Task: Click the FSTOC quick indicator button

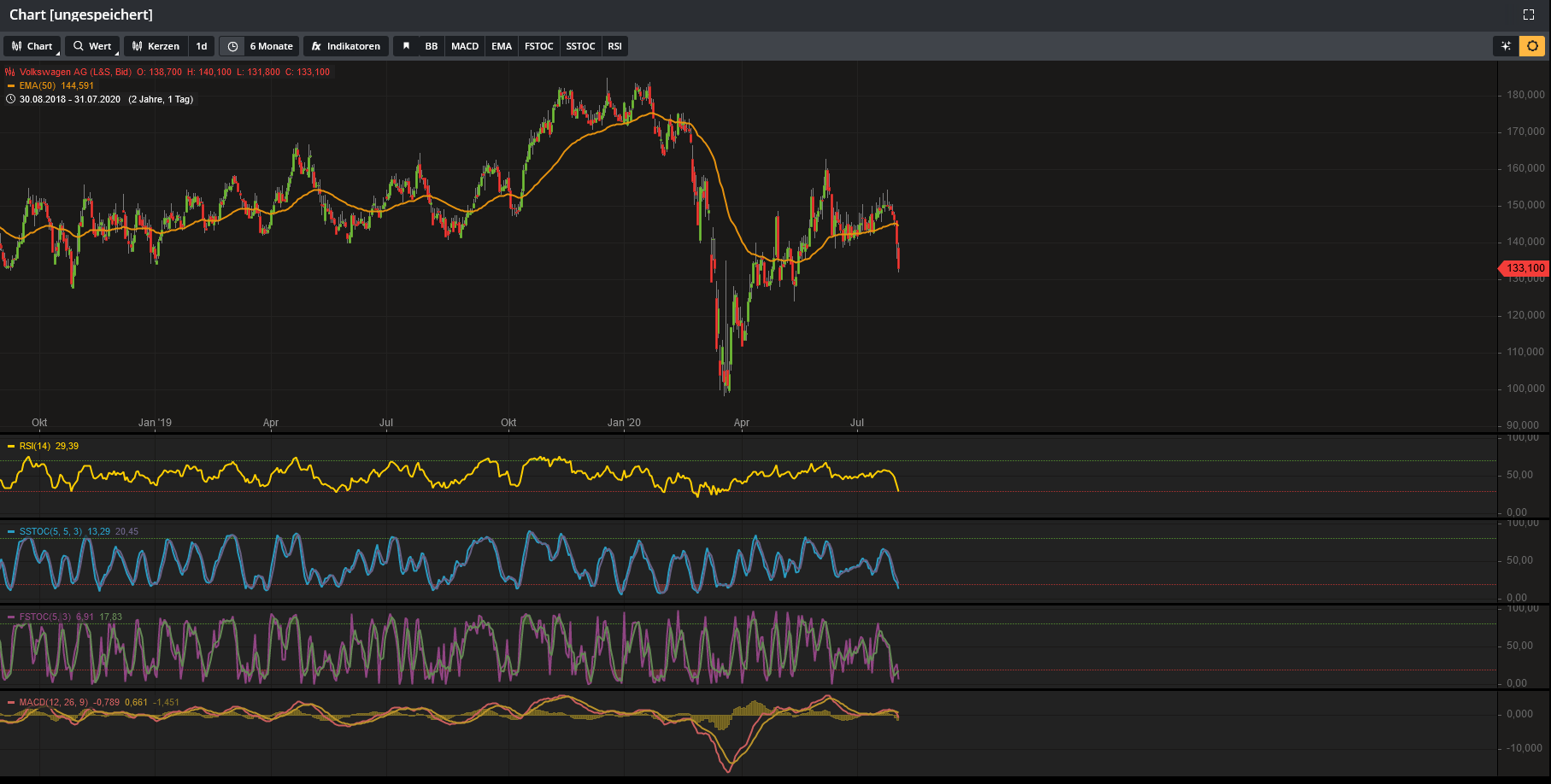Action: [x=539, y=46]
